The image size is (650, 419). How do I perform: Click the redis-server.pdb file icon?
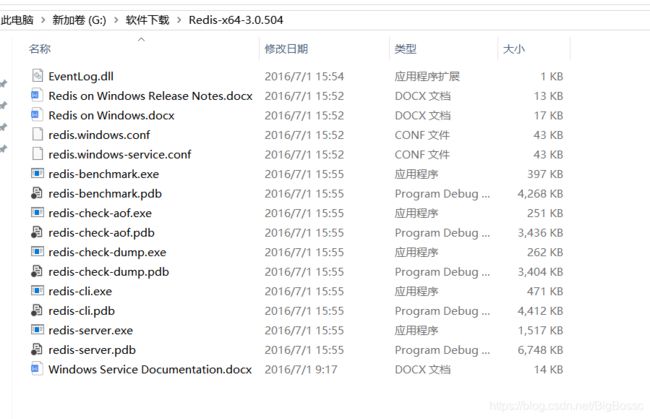[37, 349]
